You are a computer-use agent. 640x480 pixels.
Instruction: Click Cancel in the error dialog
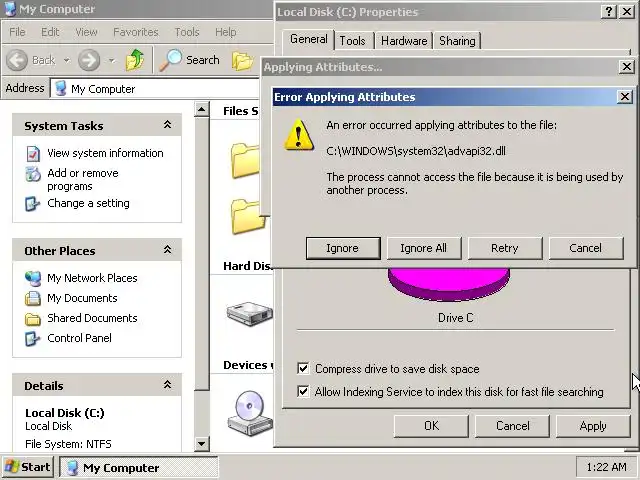586,248
